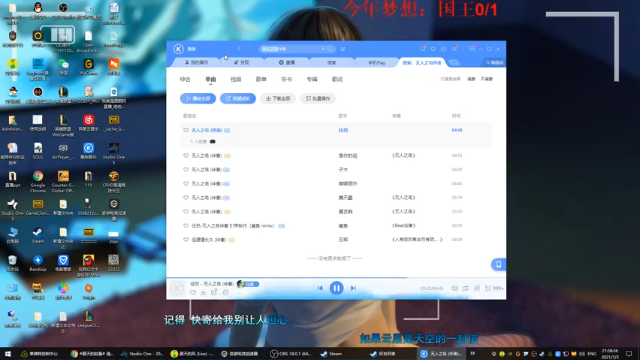Skip to the previous track

click(x=320, y=288)
